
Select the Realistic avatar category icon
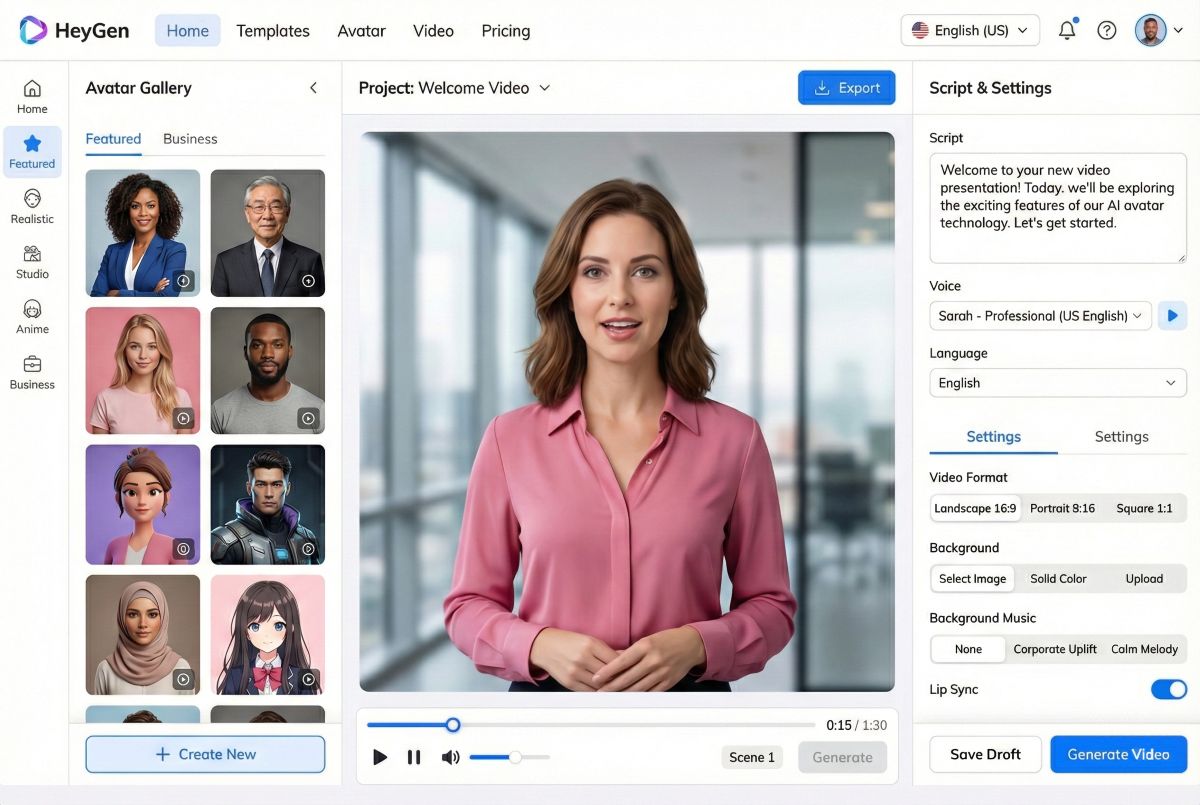pos(32,207)
